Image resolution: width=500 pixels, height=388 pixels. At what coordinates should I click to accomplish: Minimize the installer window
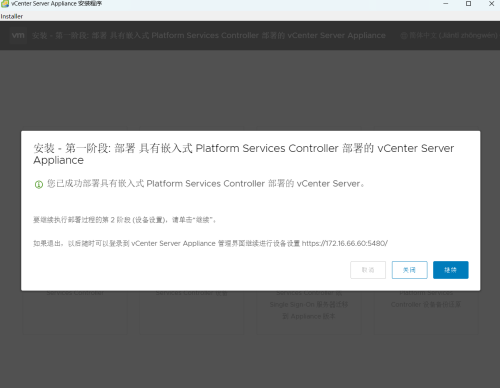click(446, 4)
